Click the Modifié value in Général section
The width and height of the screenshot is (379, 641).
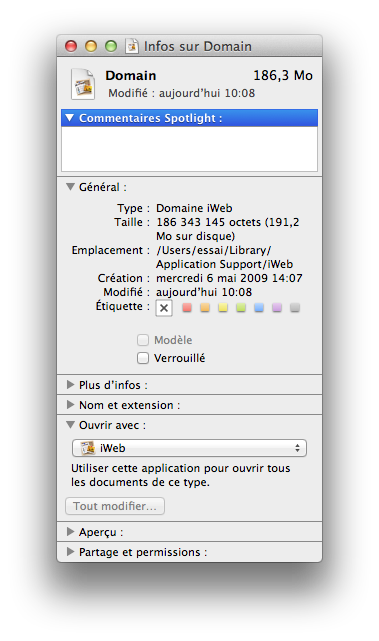click(x=204, y=292)
